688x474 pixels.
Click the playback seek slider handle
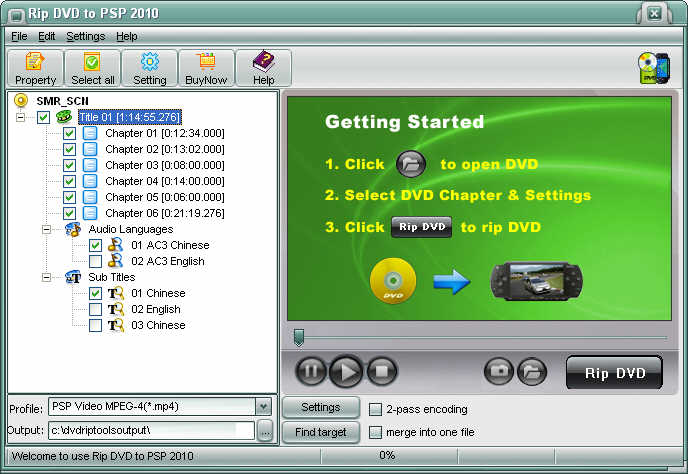pyautogui.click(x=298, y=337)
